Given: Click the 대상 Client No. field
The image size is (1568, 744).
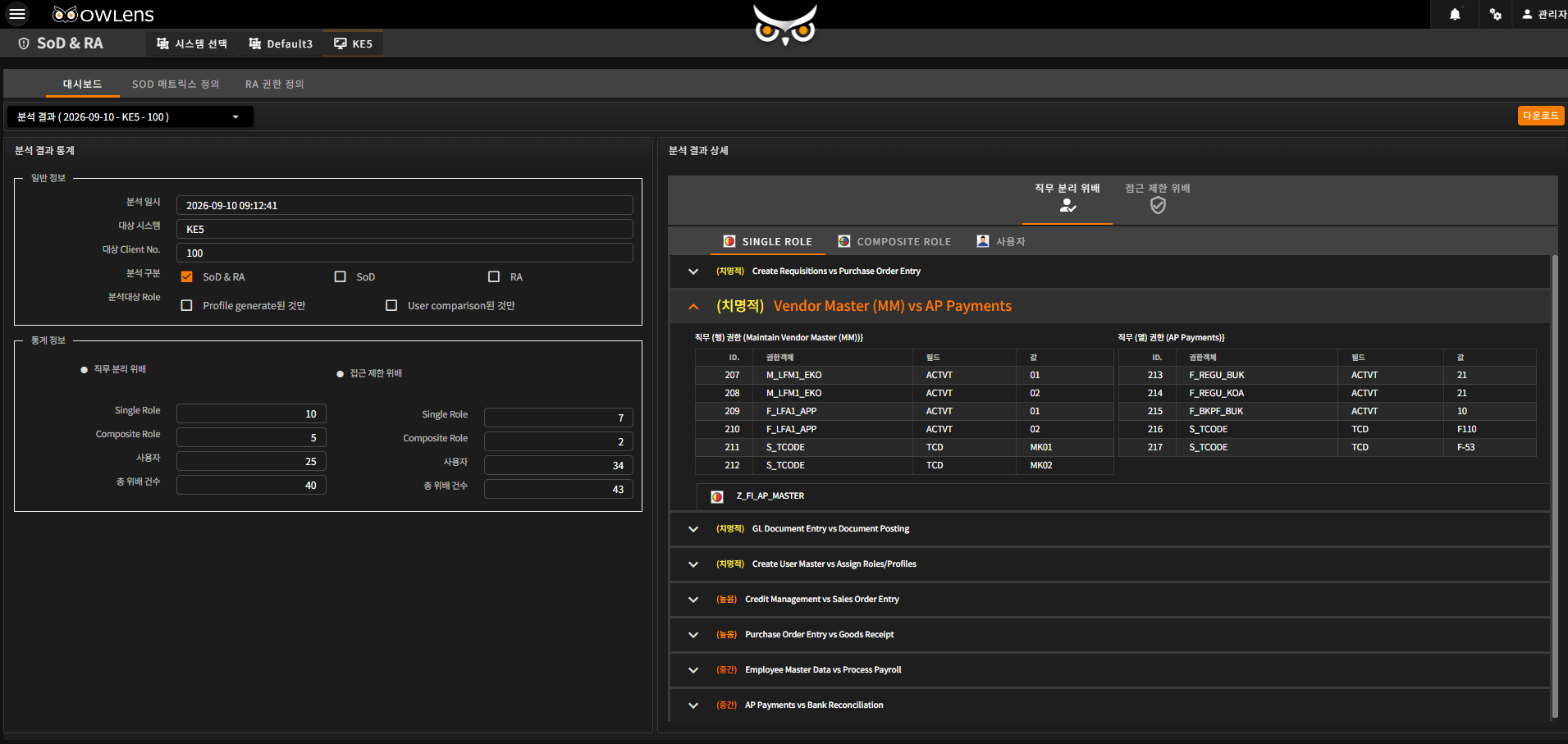Looking at the screenshot, I should click(x=405, y=253).
